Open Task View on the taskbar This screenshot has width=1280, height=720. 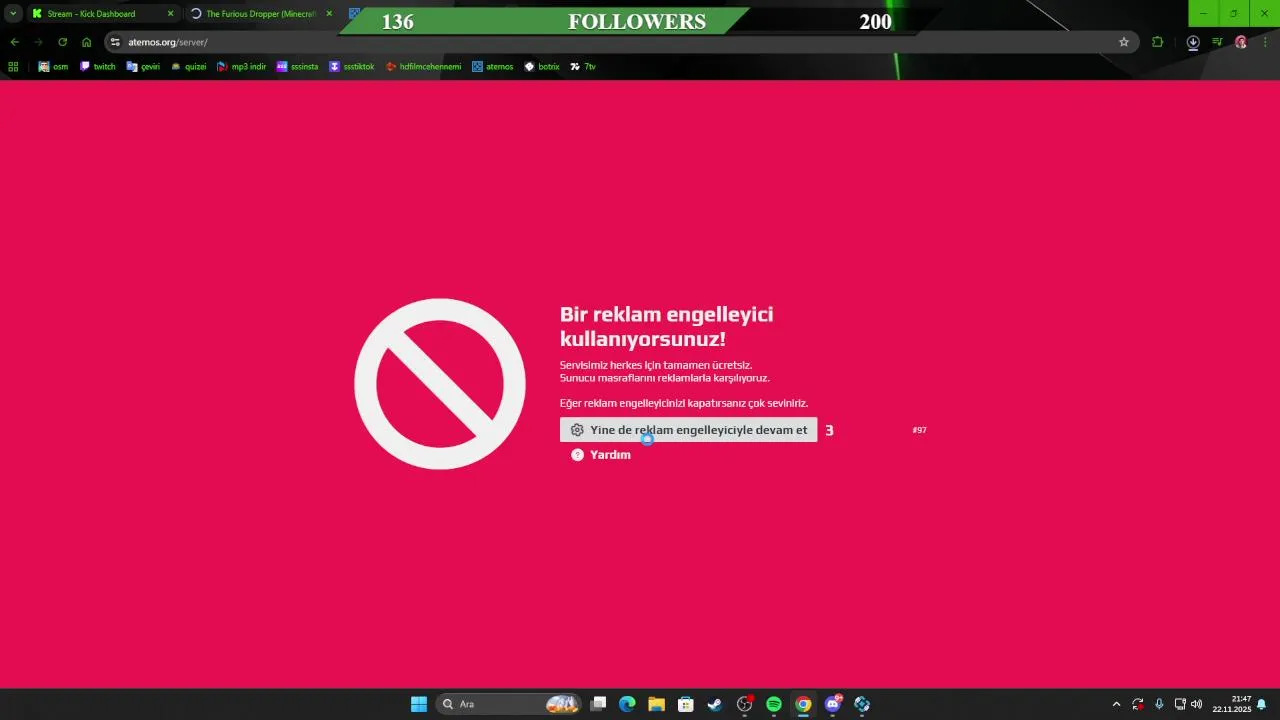pos(598,704)
